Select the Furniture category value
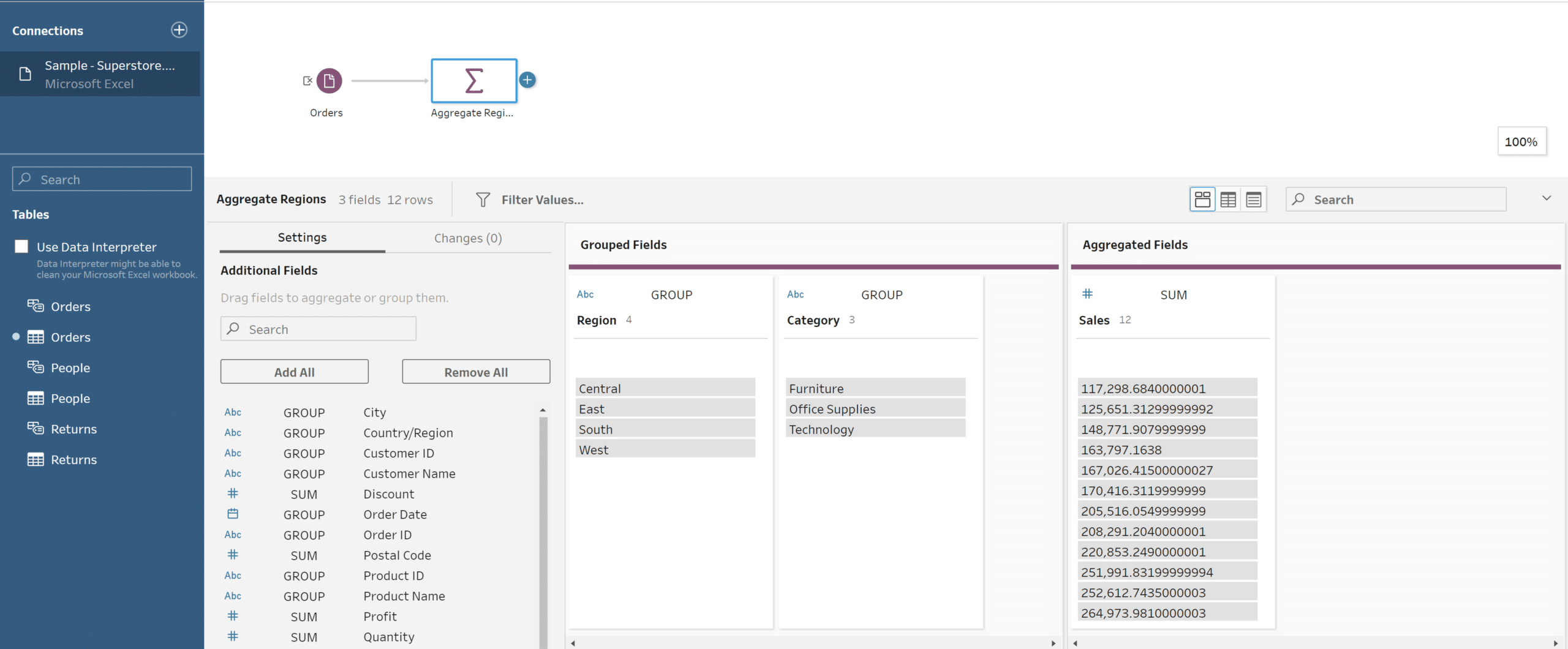The image size is (1568, 649). pos(875,388)
